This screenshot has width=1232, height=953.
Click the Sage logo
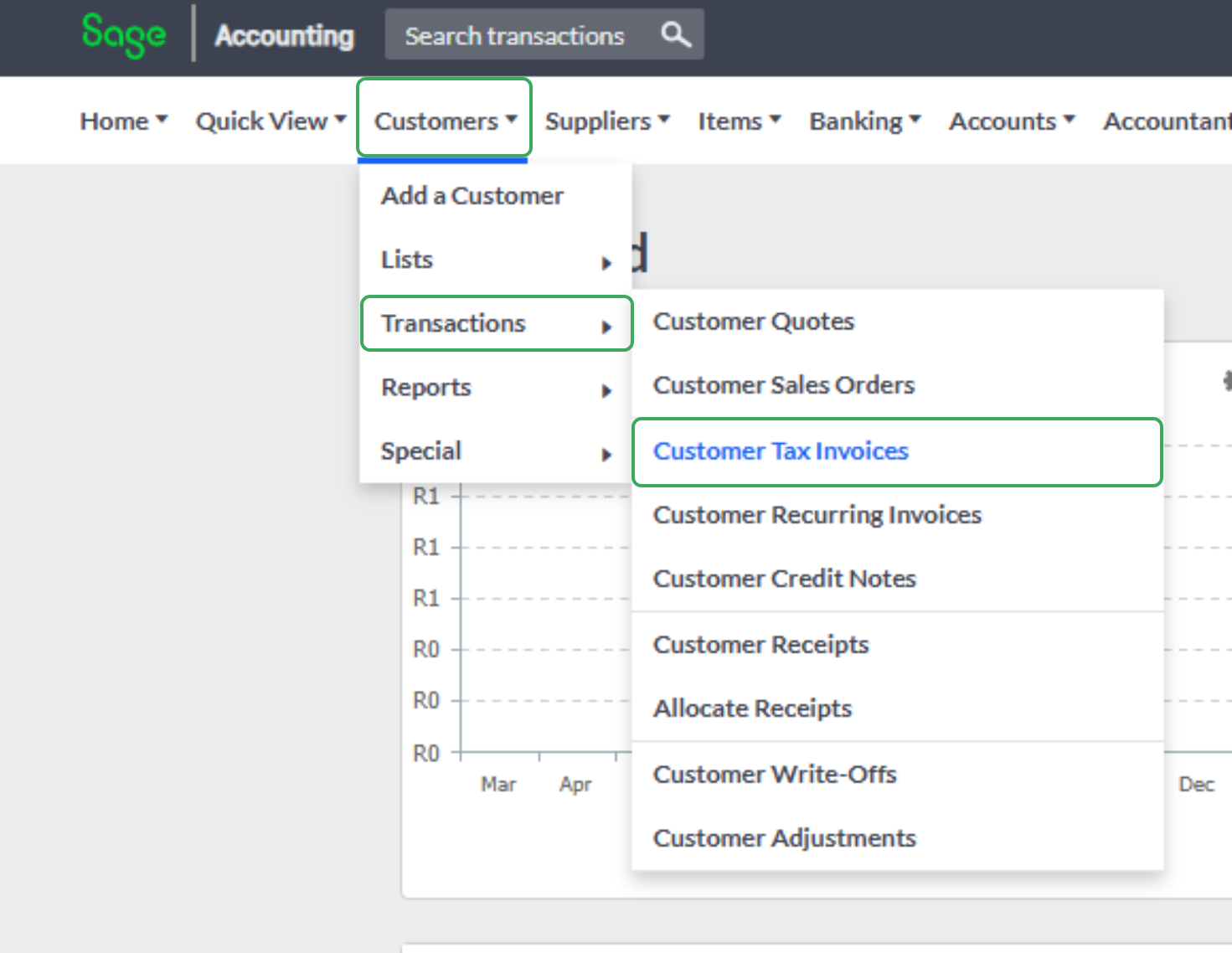(124, 35)
